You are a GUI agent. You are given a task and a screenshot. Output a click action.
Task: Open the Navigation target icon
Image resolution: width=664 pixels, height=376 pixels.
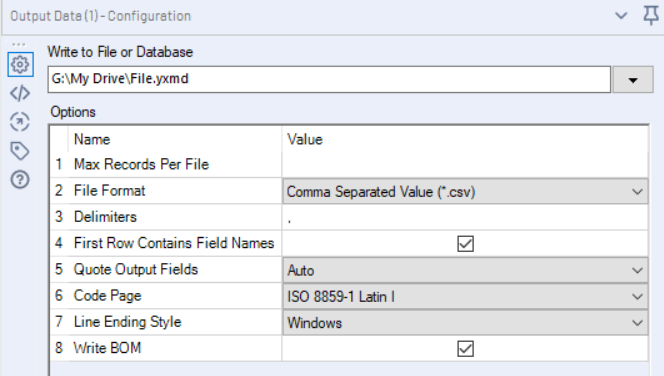(20, 122)
